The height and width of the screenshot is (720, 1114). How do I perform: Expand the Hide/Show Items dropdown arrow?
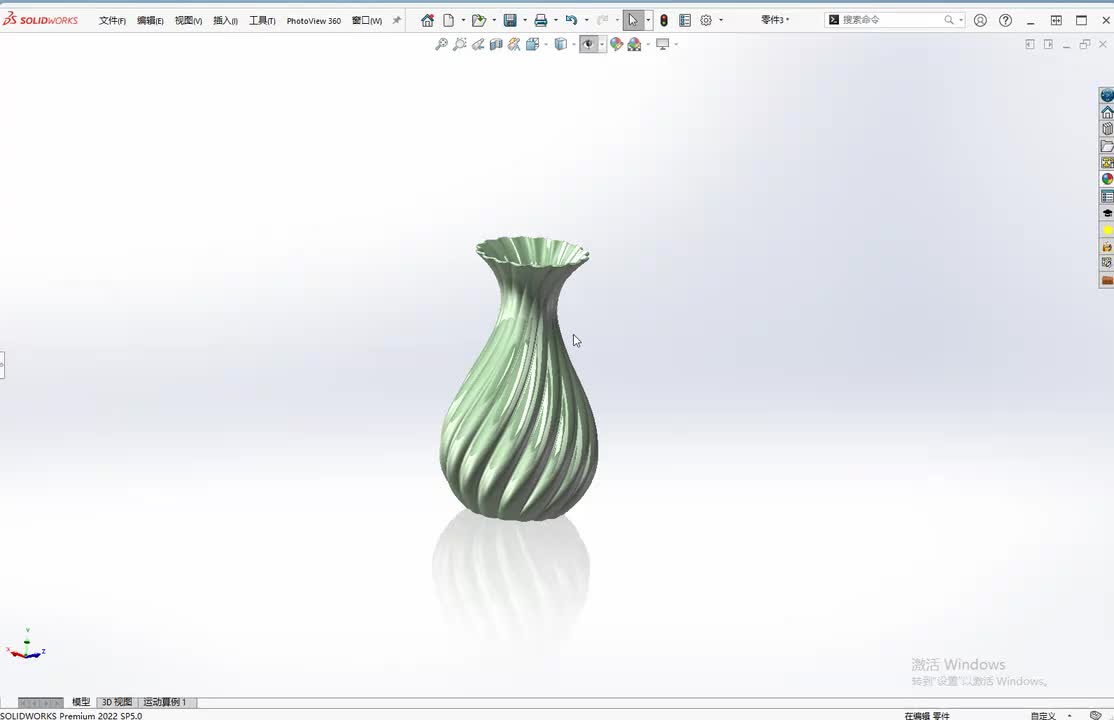[602, 44]
